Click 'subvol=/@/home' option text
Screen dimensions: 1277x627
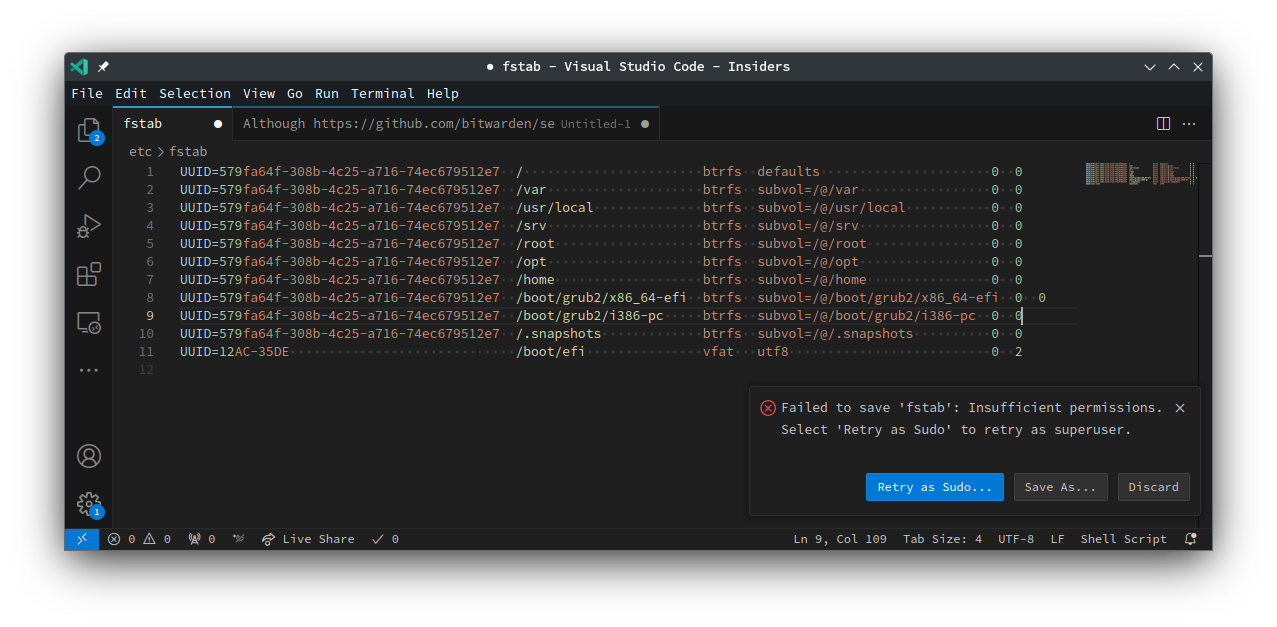tap(812, 280)
